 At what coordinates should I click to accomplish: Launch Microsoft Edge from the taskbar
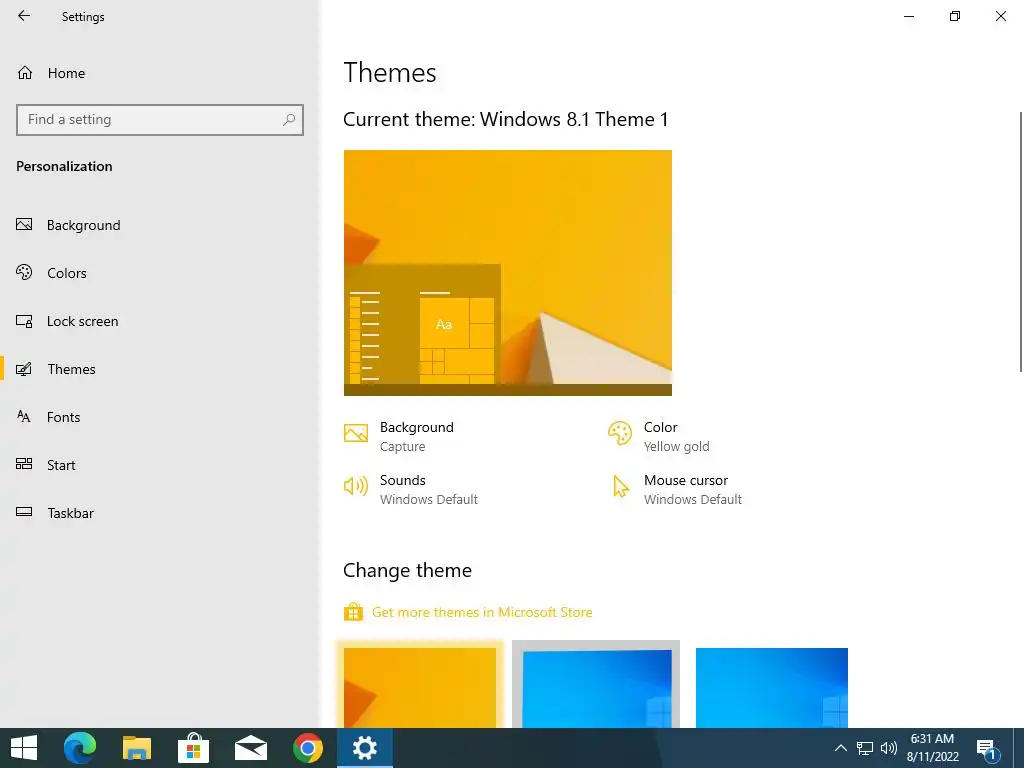[x=80, y=748]
